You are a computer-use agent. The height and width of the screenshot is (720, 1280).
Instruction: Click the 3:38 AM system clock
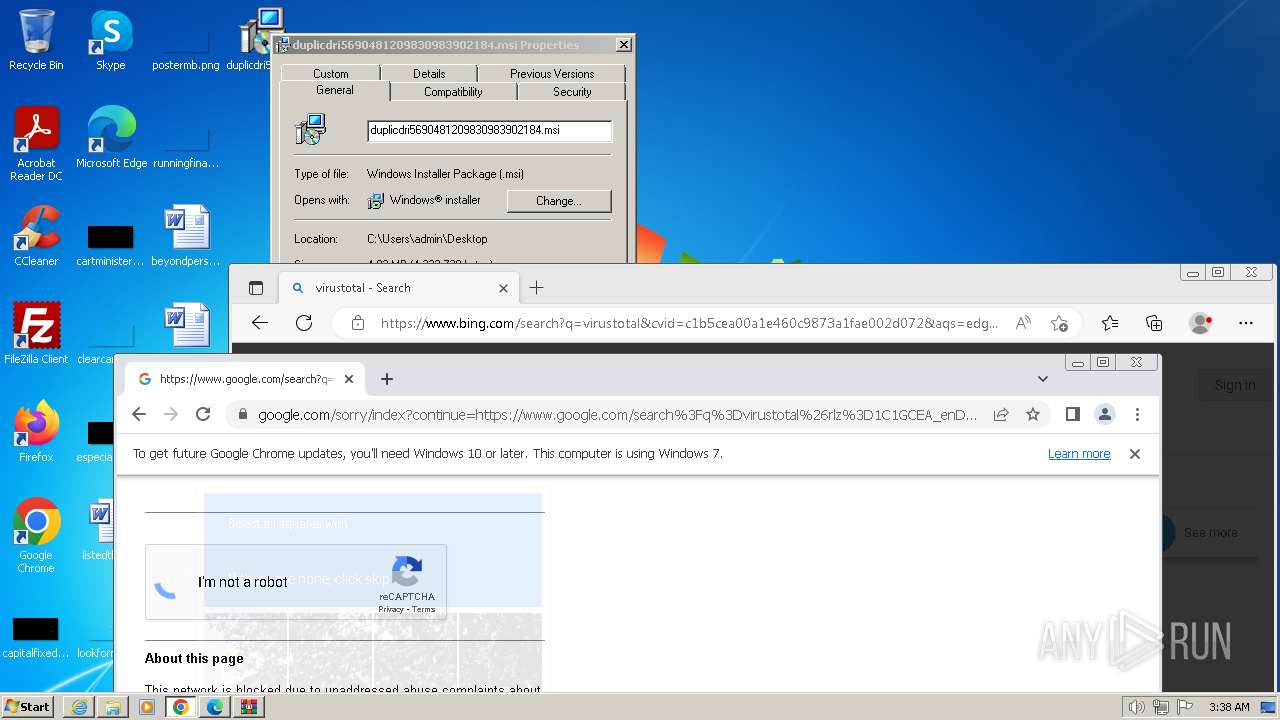[x=1229, y=707]
